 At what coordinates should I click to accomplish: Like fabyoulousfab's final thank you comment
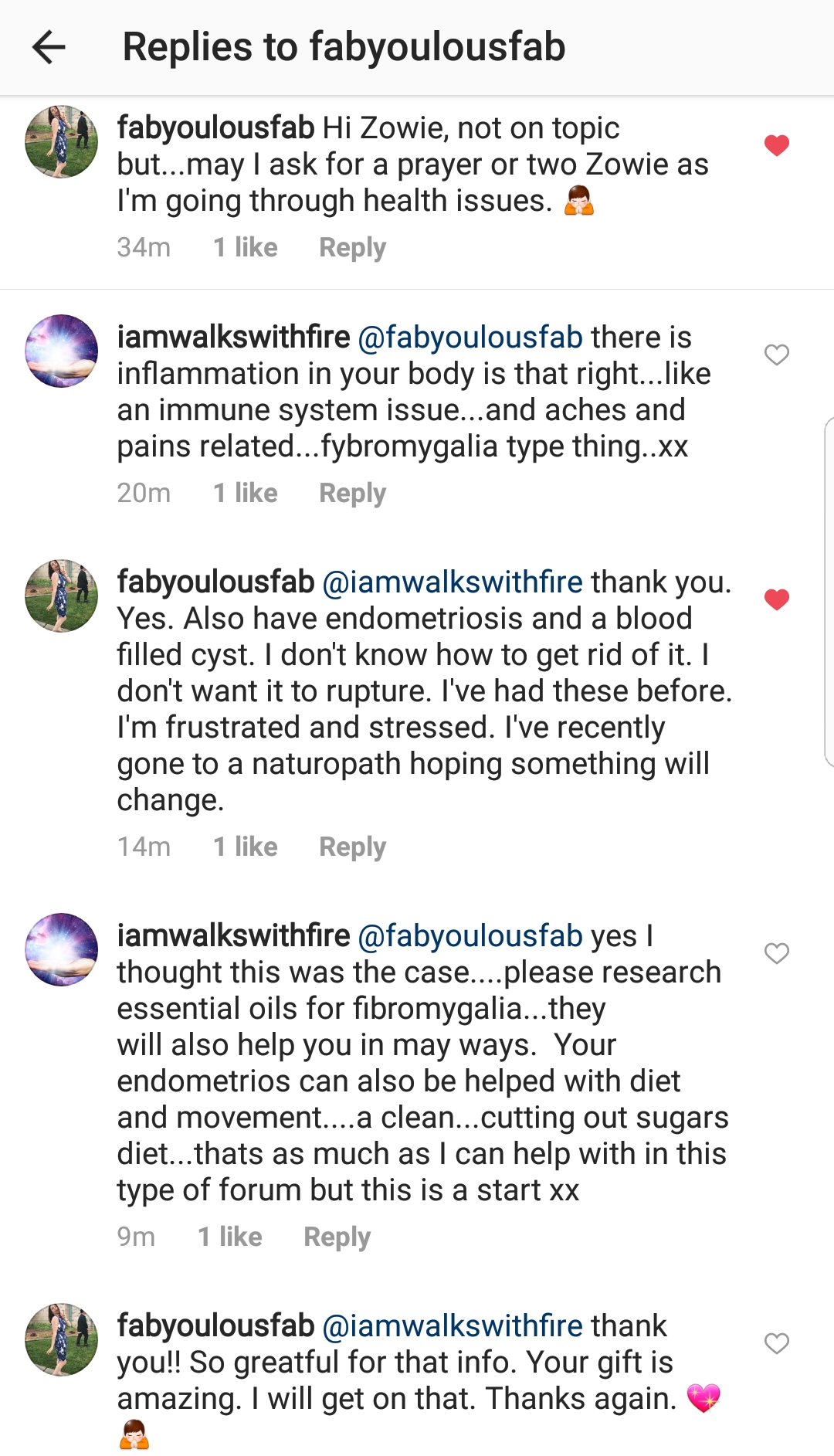776,1343
